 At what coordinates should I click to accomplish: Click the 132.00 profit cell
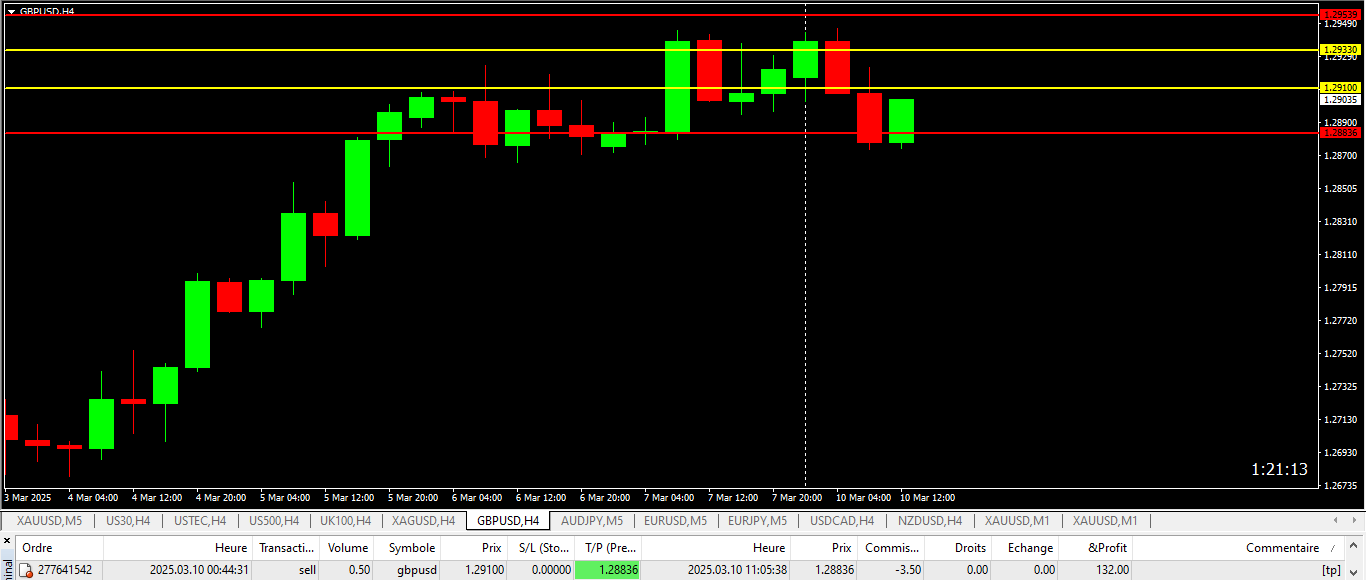[x=1113, y=570]
